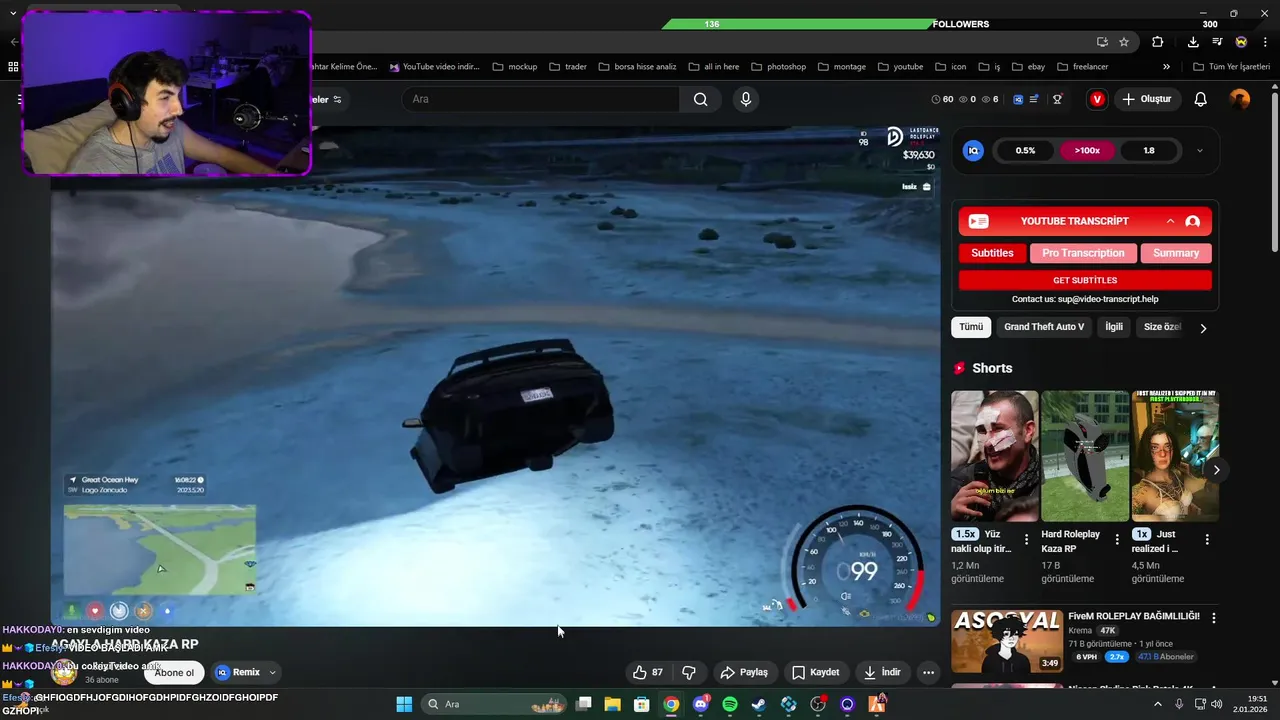Open the taskbar volume control
The width and height of the screenshot is (1280, 720).
[1216, 704]
